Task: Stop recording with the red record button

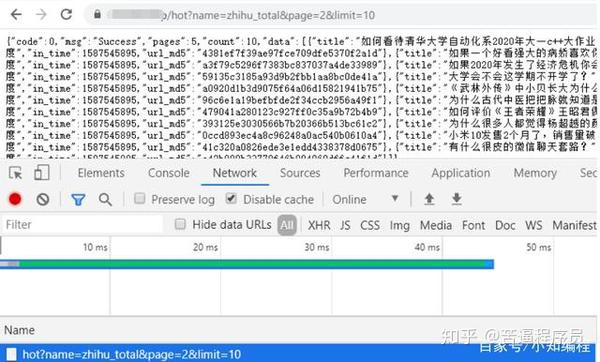Action: click(15, 199)
